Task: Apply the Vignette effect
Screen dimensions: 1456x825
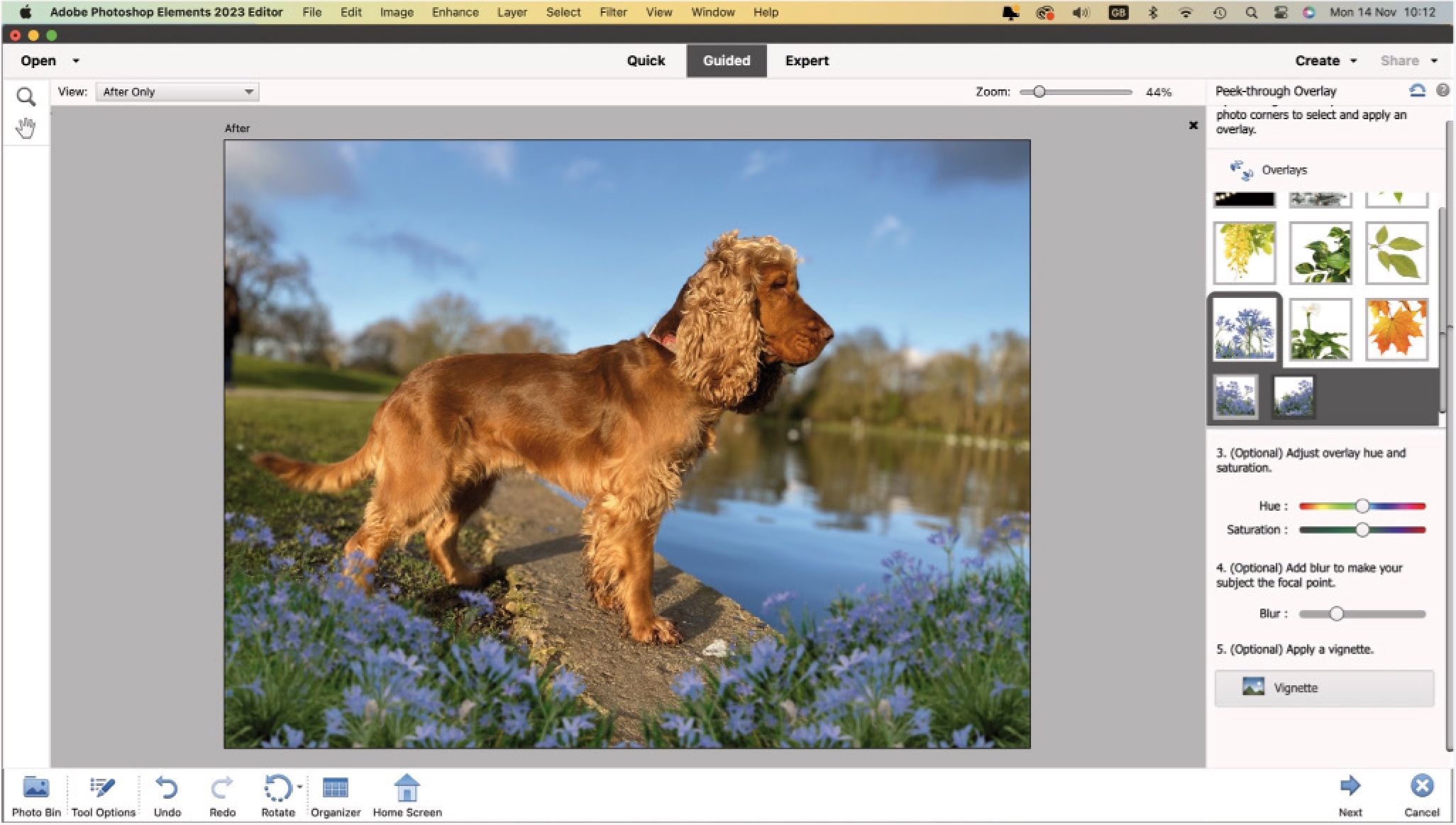Action: coord(1324,687)
